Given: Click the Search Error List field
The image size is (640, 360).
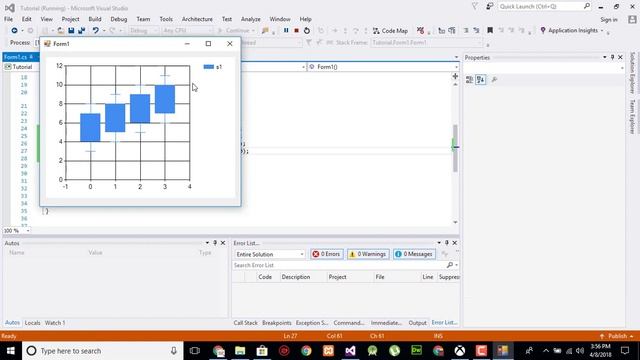Looking at the screenshot, I should tap(345, 265).
